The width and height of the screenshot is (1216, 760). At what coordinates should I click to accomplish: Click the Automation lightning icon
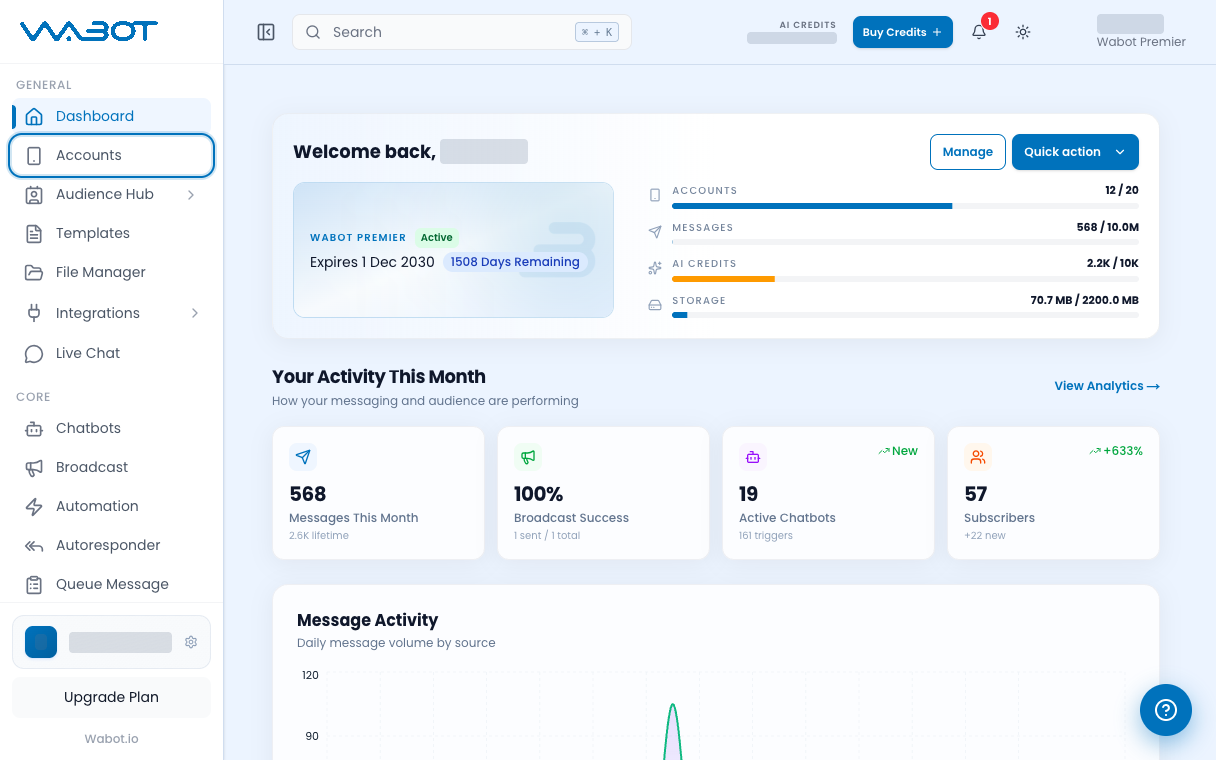34,506
